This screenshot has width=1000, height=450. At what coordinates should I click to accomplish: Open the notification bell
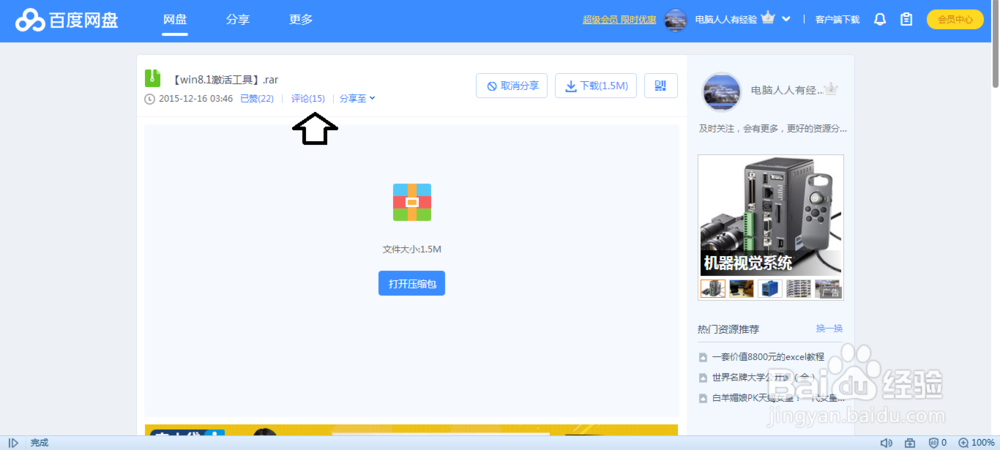[x=879, y=20]
